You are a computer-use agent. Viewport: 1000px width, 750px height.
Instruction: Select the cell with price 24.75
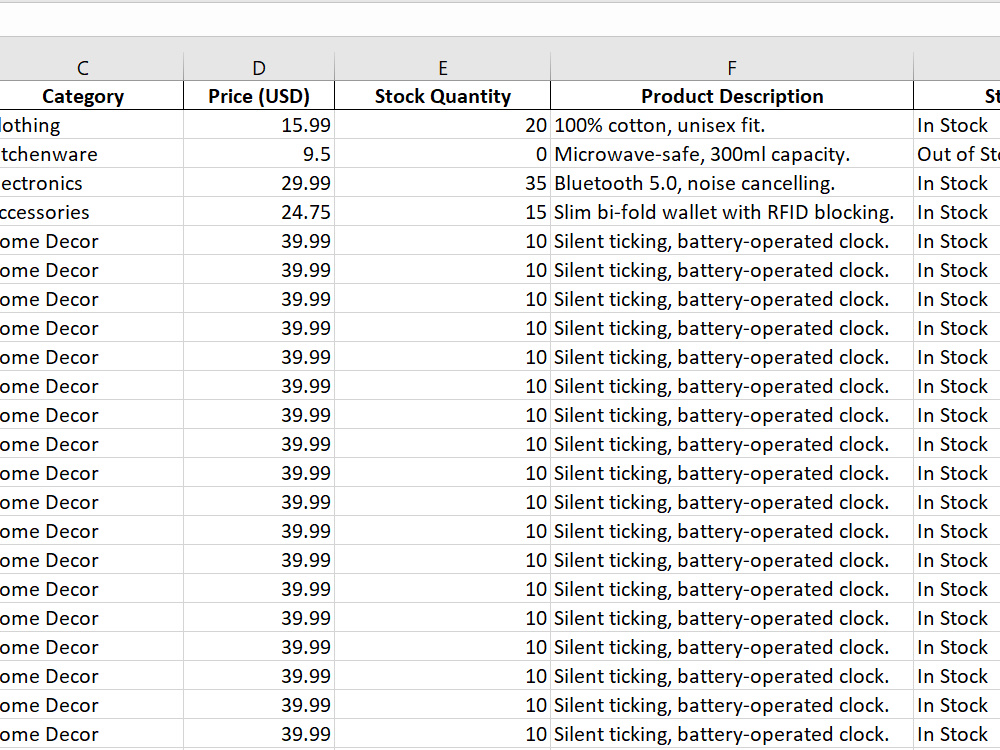tap(258, 212)
